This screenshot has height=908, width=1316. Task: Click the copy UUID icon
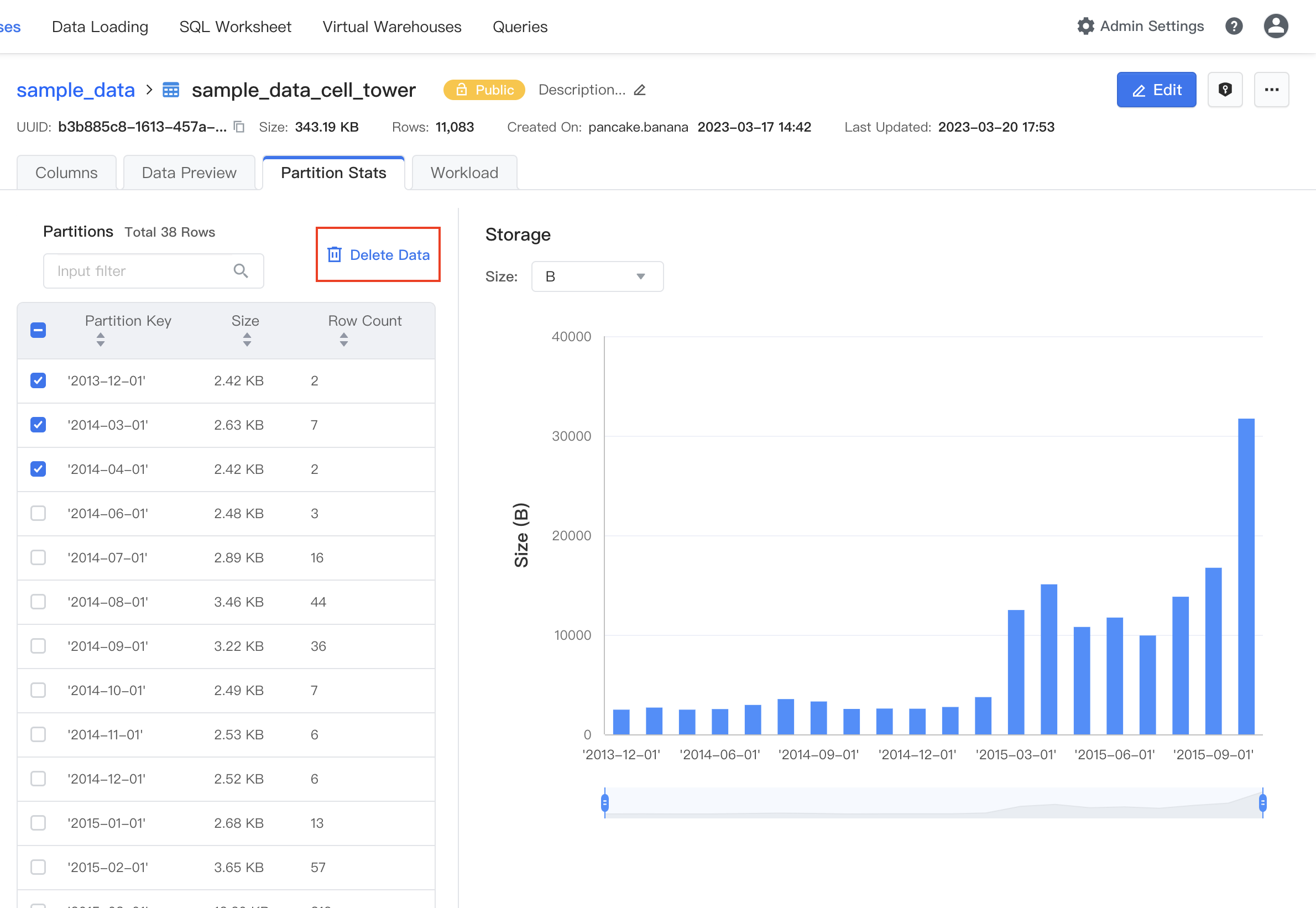click(x=239, y=127)
